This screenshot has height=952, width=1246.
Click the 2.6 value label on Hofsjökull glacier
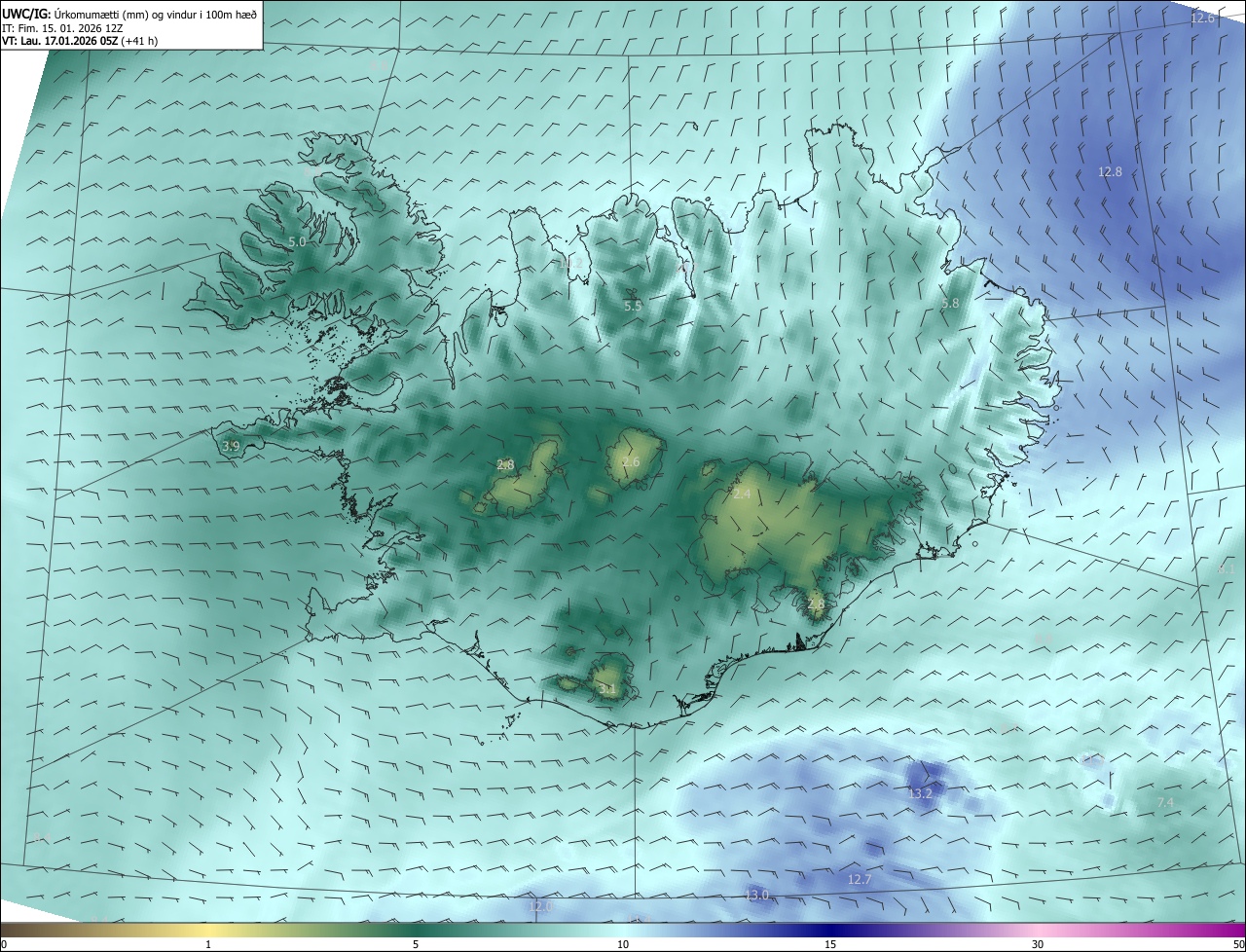[631, 461]
